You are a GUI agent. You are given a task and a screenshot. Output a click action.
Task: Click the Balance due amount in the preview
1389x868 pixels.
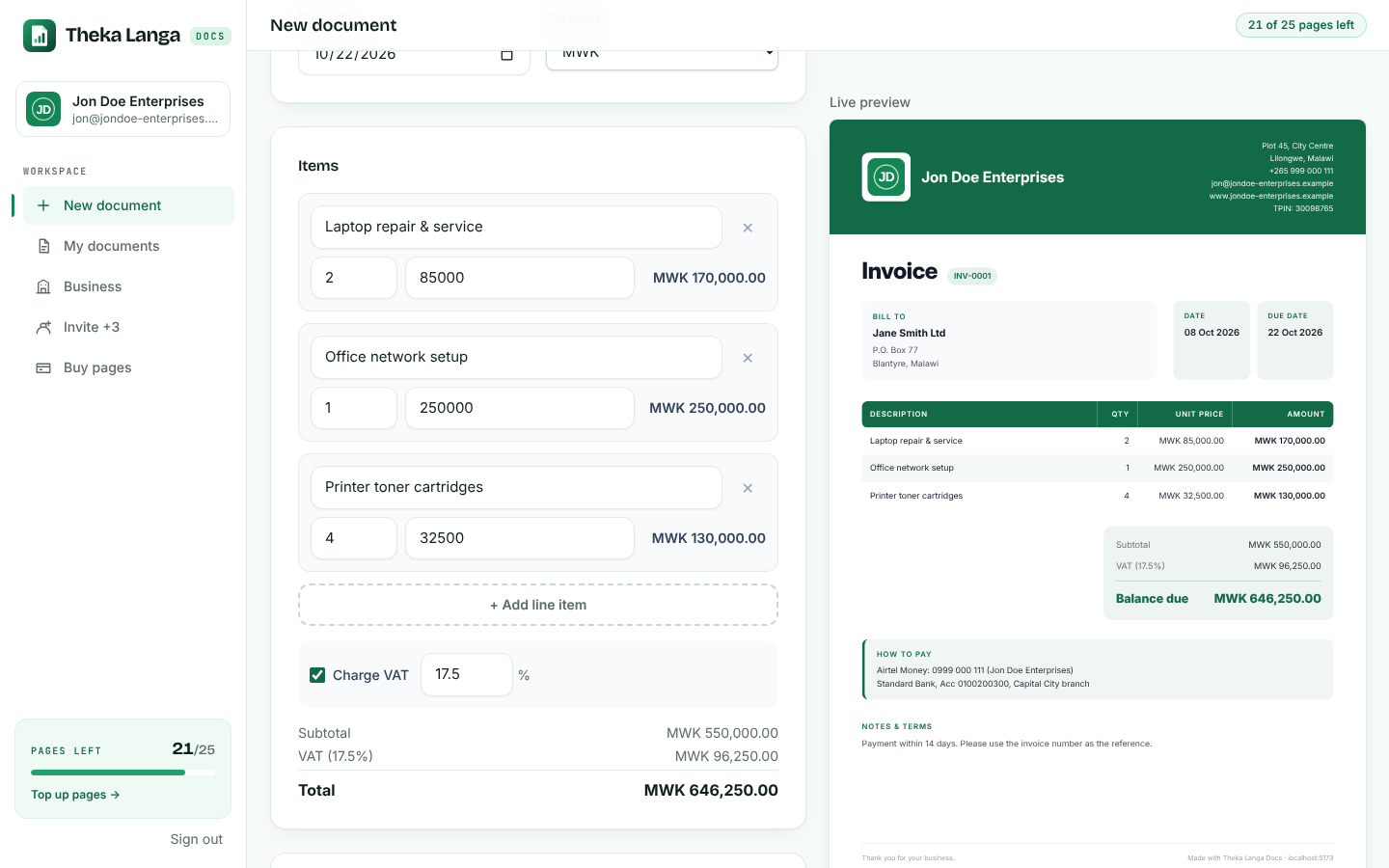click(1267, 599)
